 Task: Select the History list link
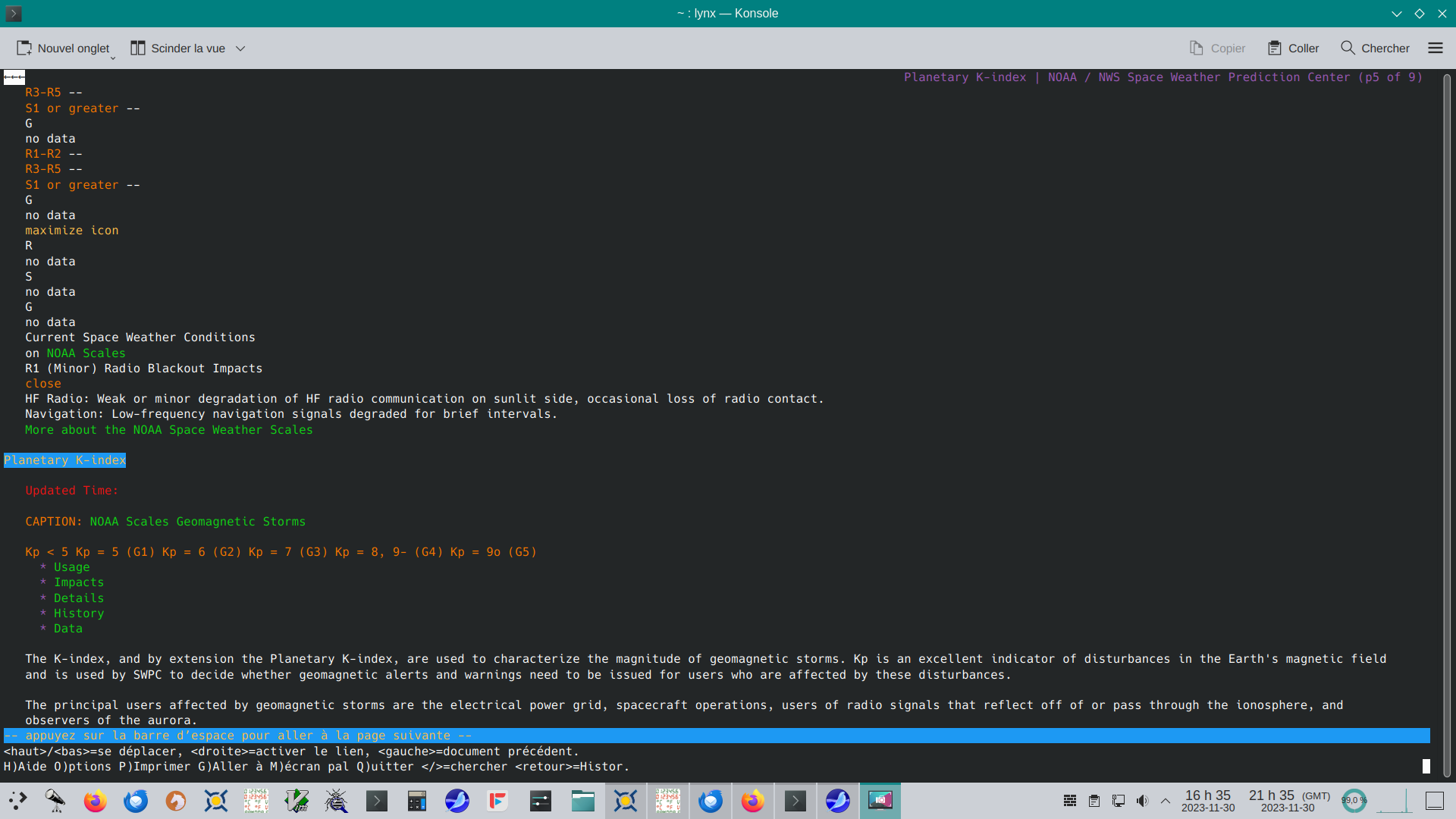pos(78,613)
